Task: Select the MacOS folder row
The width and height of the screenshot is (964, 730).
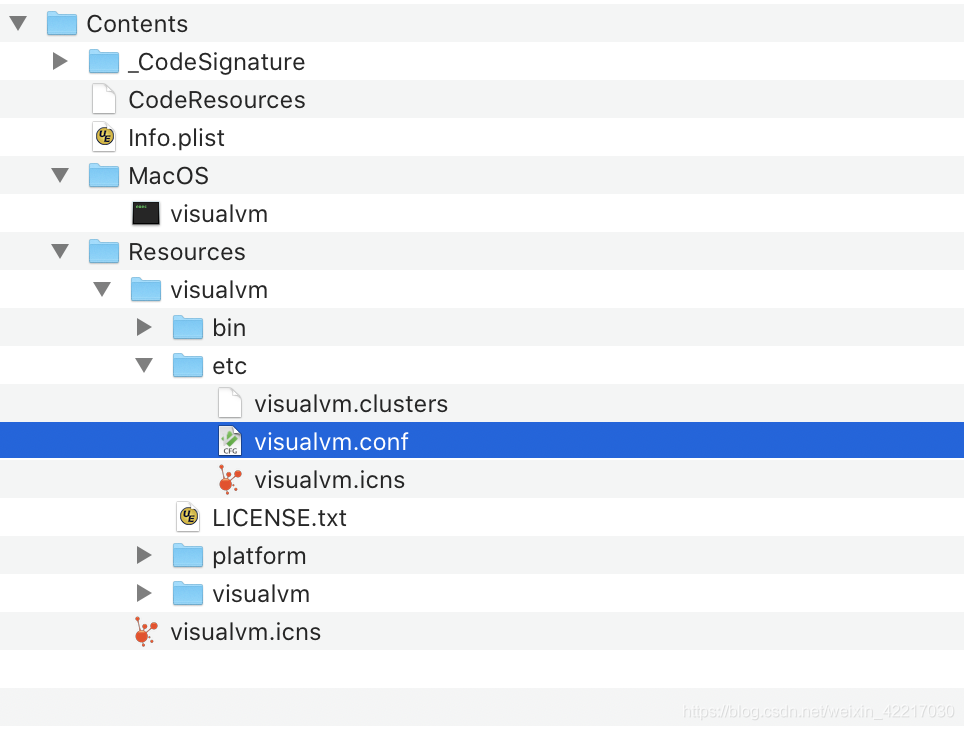Action: 169,175
